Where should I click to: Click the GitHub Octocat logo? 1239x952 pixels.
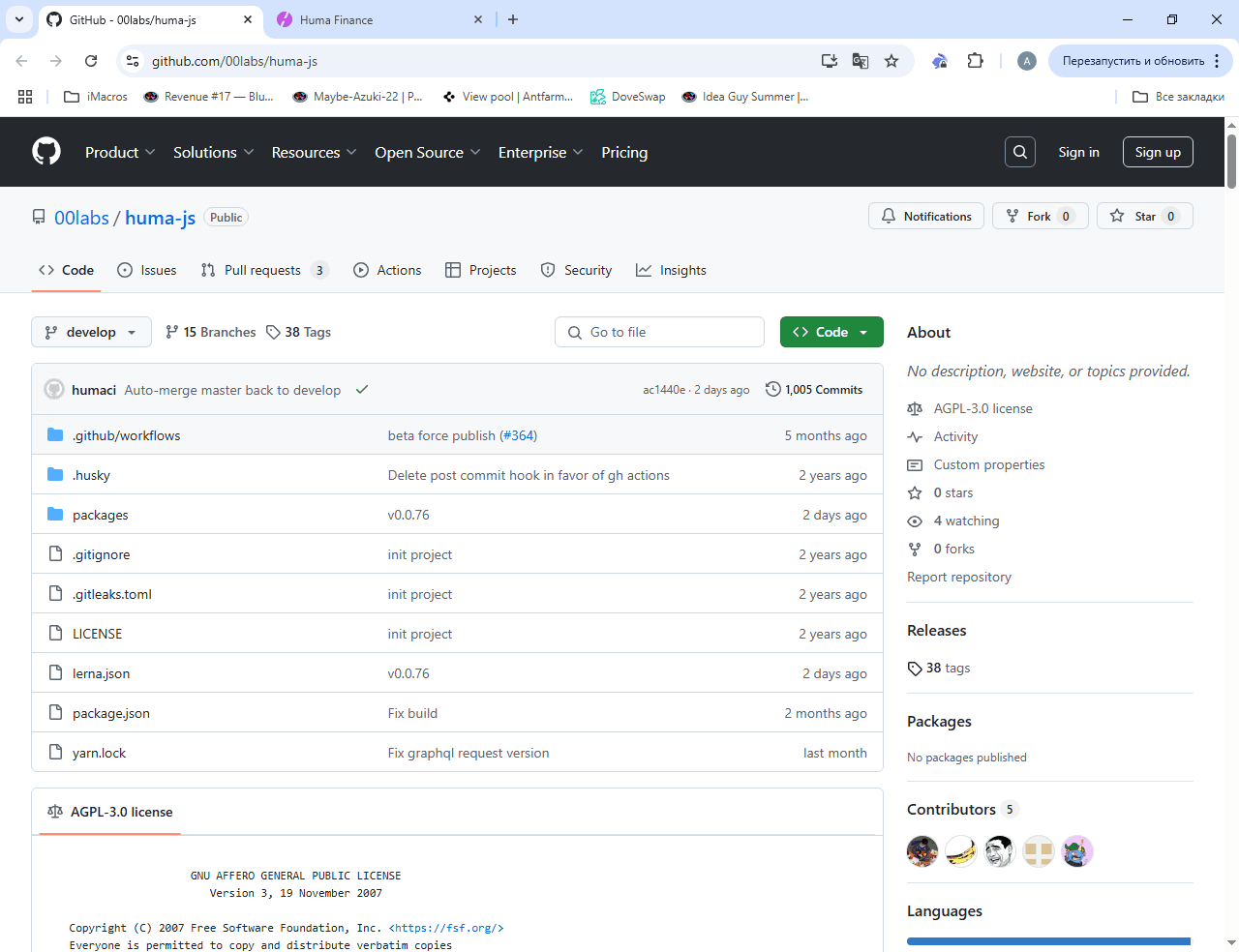pos(46,152)
